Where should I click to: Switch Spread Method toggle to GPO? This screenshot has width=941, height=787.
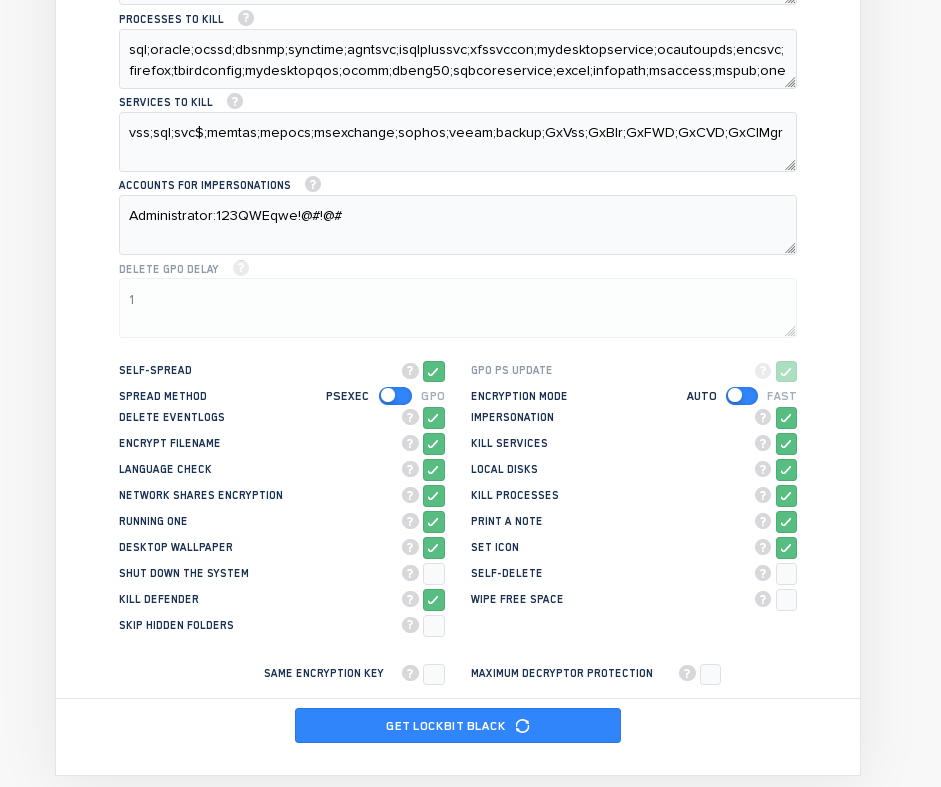[395, 396]
